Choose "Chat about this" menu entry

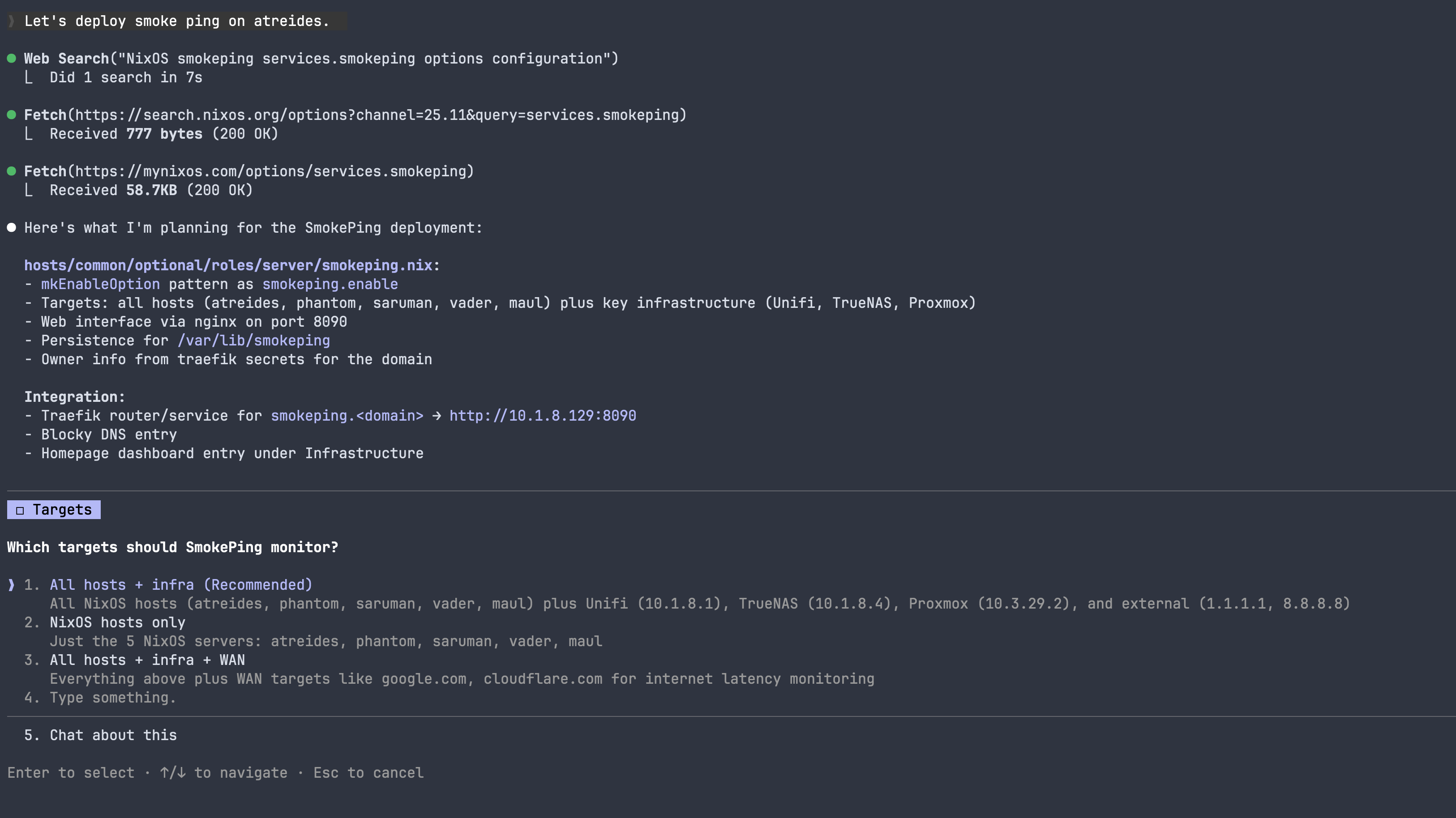[113, 735]
